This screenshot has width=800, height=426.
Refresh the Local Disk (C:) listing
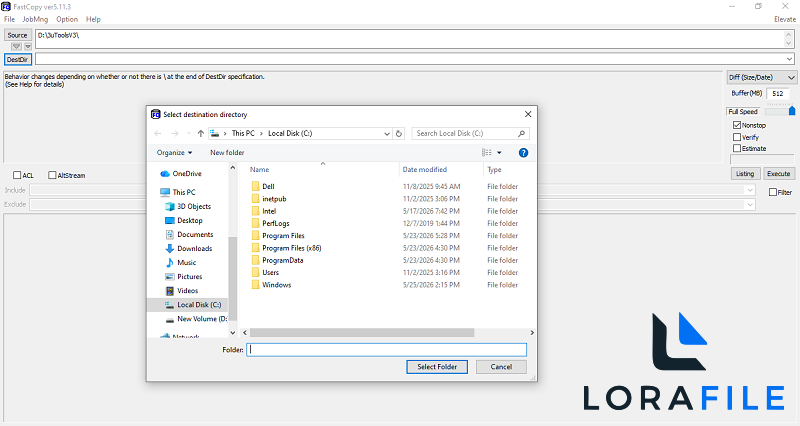point(399,133)
